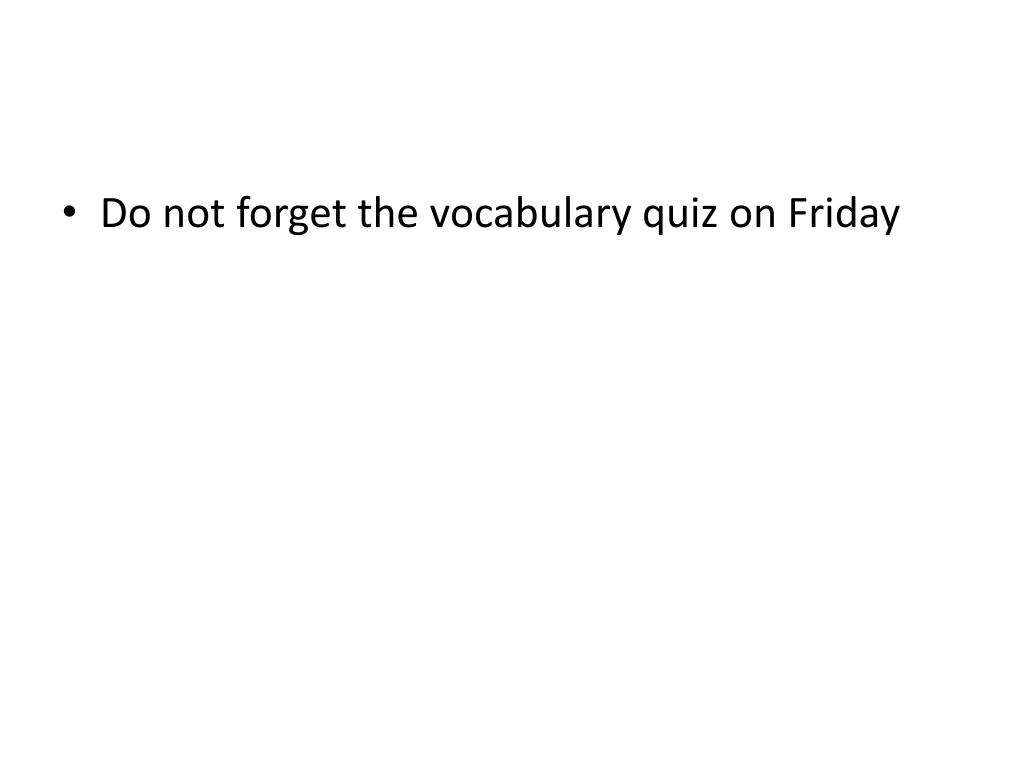
Task: Select the word "Do" in the bullet
Action: pyautogui.click(x=125, y=213)
